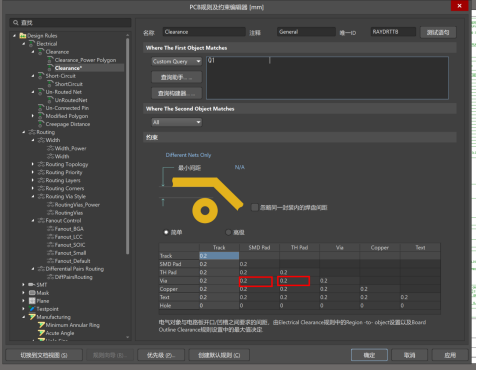This screenshot has width=477, height=371.
Task: Open the second object All dropdown
Action: point(177,122)
